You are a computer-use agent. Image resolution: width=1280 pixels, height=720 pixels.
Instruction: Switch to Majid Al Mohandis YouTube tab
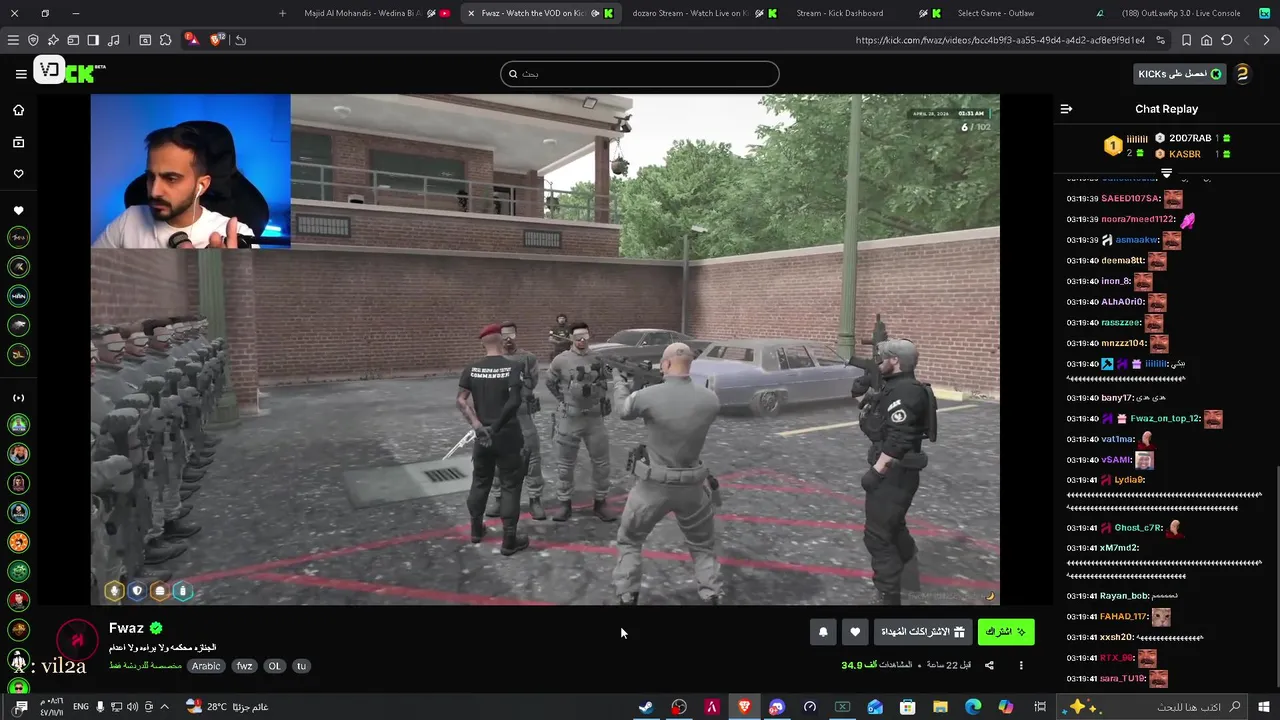(x=375, y=13)
